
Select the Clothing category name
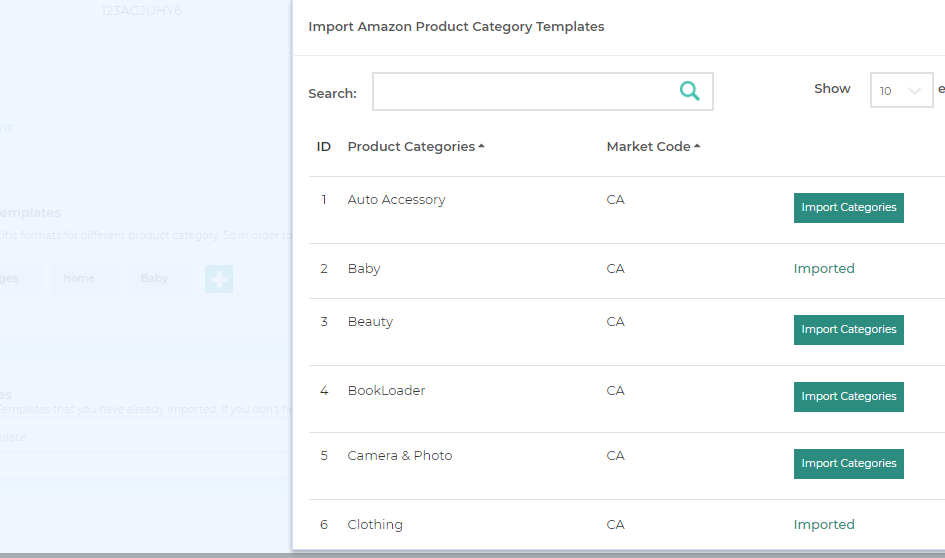(x=375, y=524)
